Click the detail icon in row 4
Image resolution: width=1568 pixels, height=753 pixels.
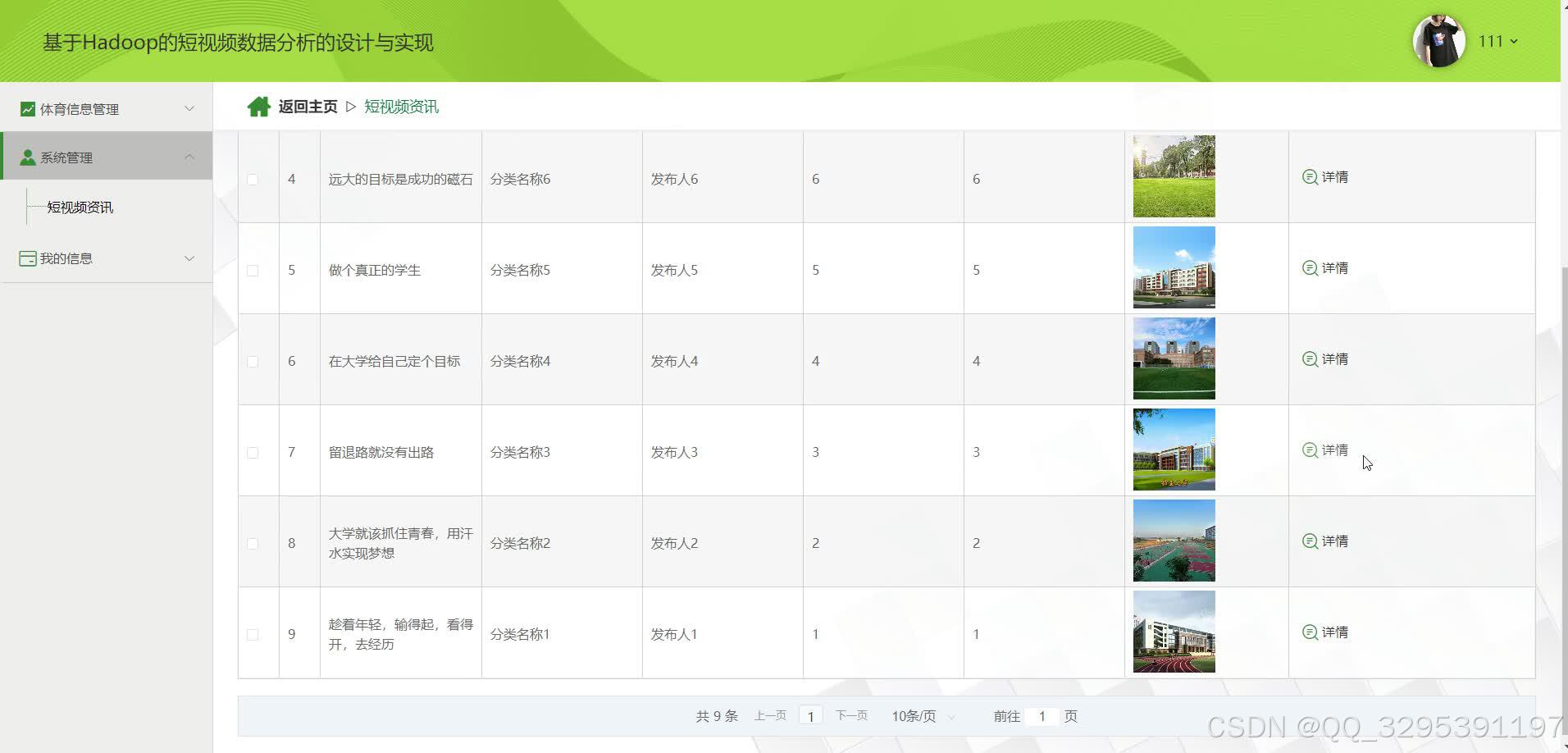point(1310,177)
